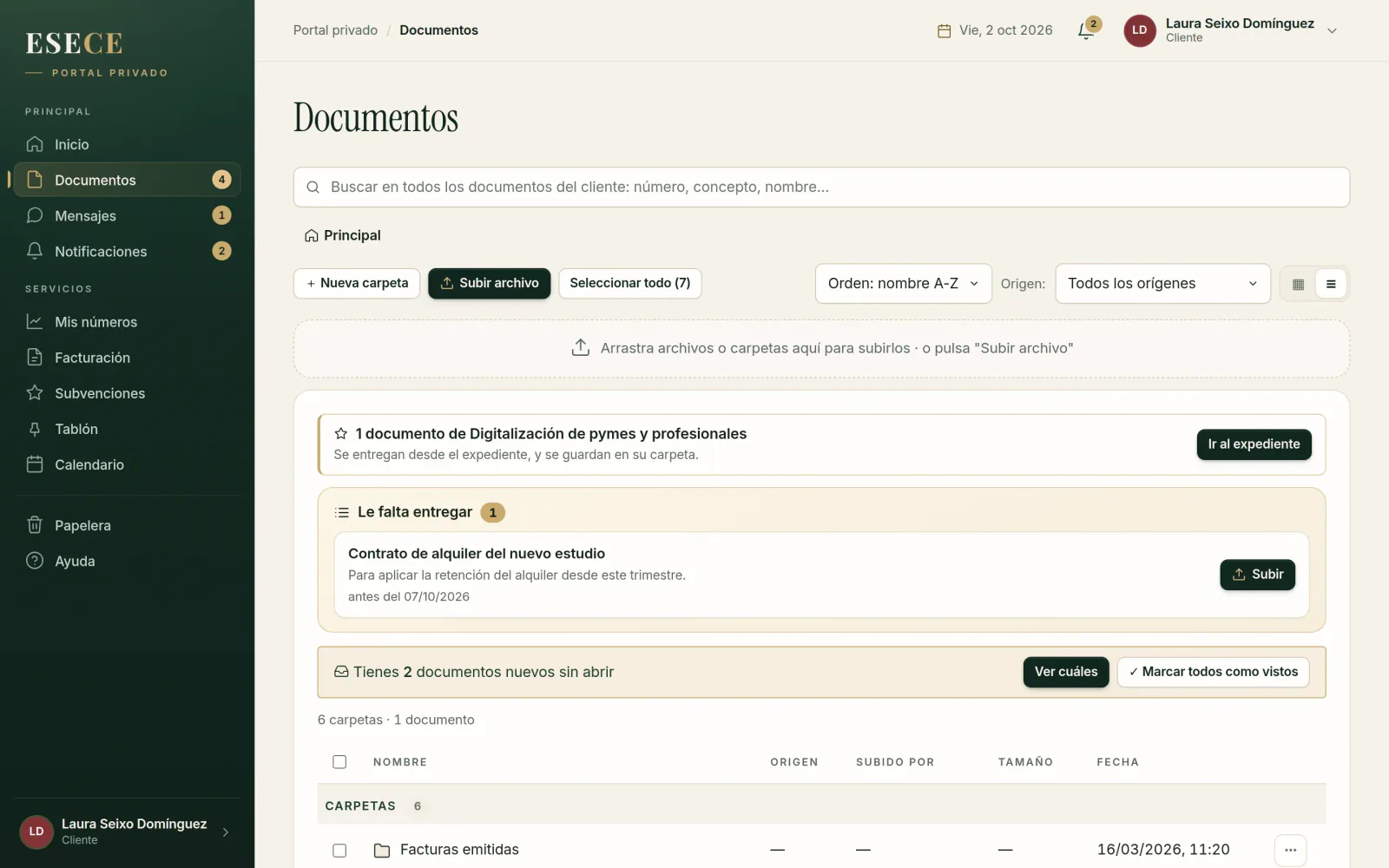Click the LD avatar in top header
This screenshot has height=868, width=1389.
1140,30
